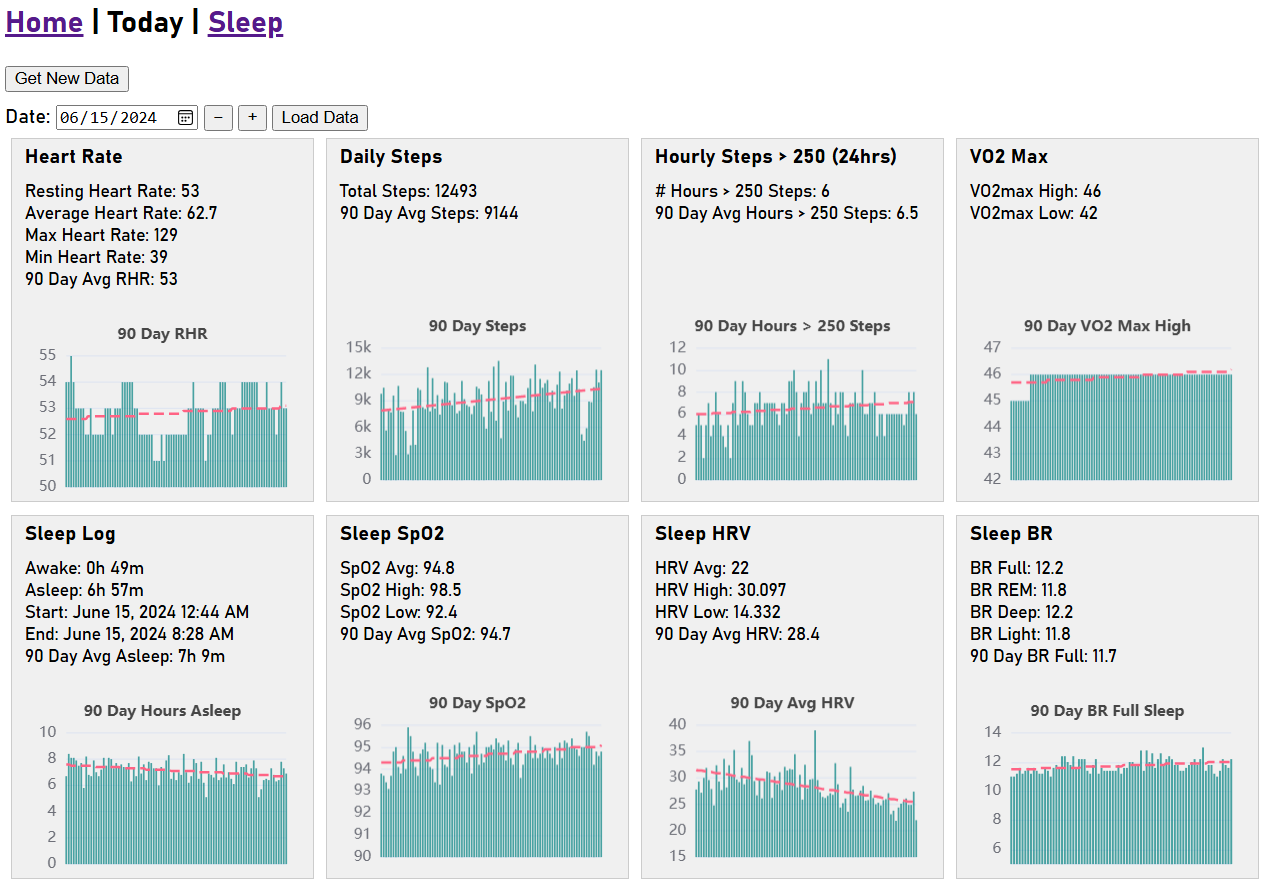Click the Sleep Log card heading
Viewport: 1269px width, 884px height.
coord(70,534)
